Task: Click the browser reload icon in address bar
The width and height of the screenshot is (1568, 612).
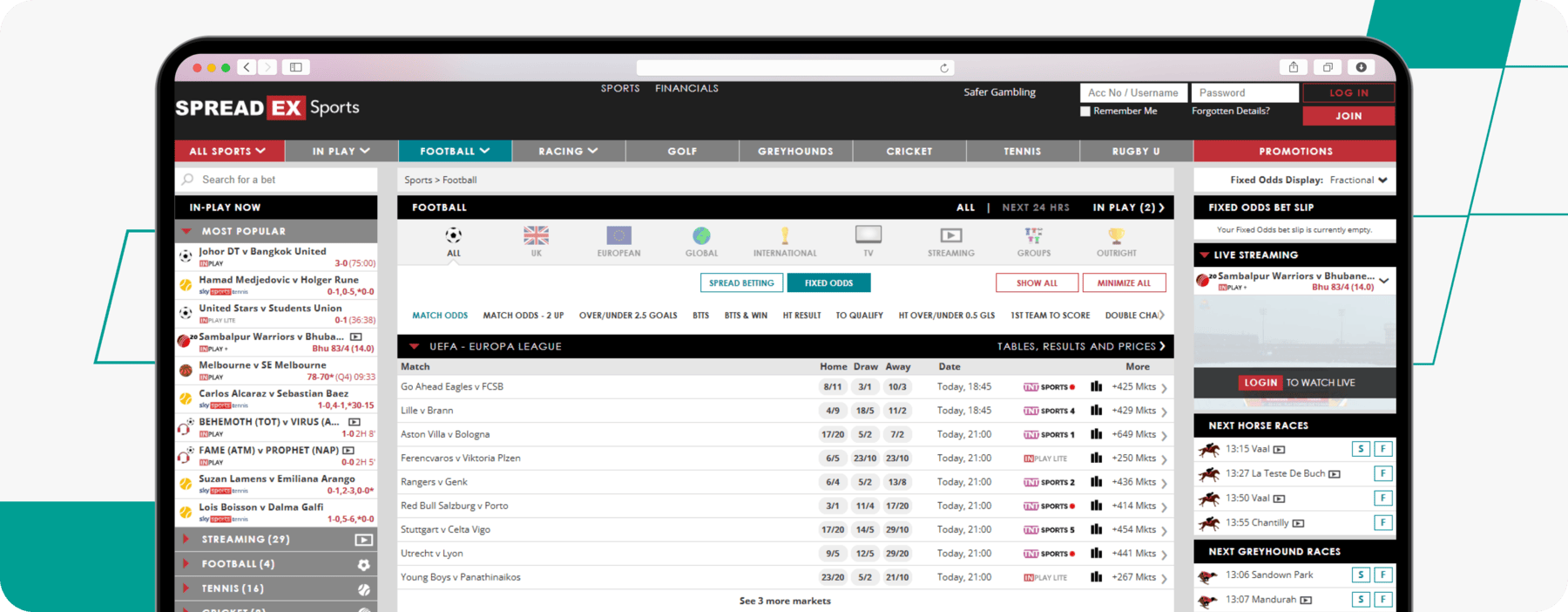Action: 943,68
